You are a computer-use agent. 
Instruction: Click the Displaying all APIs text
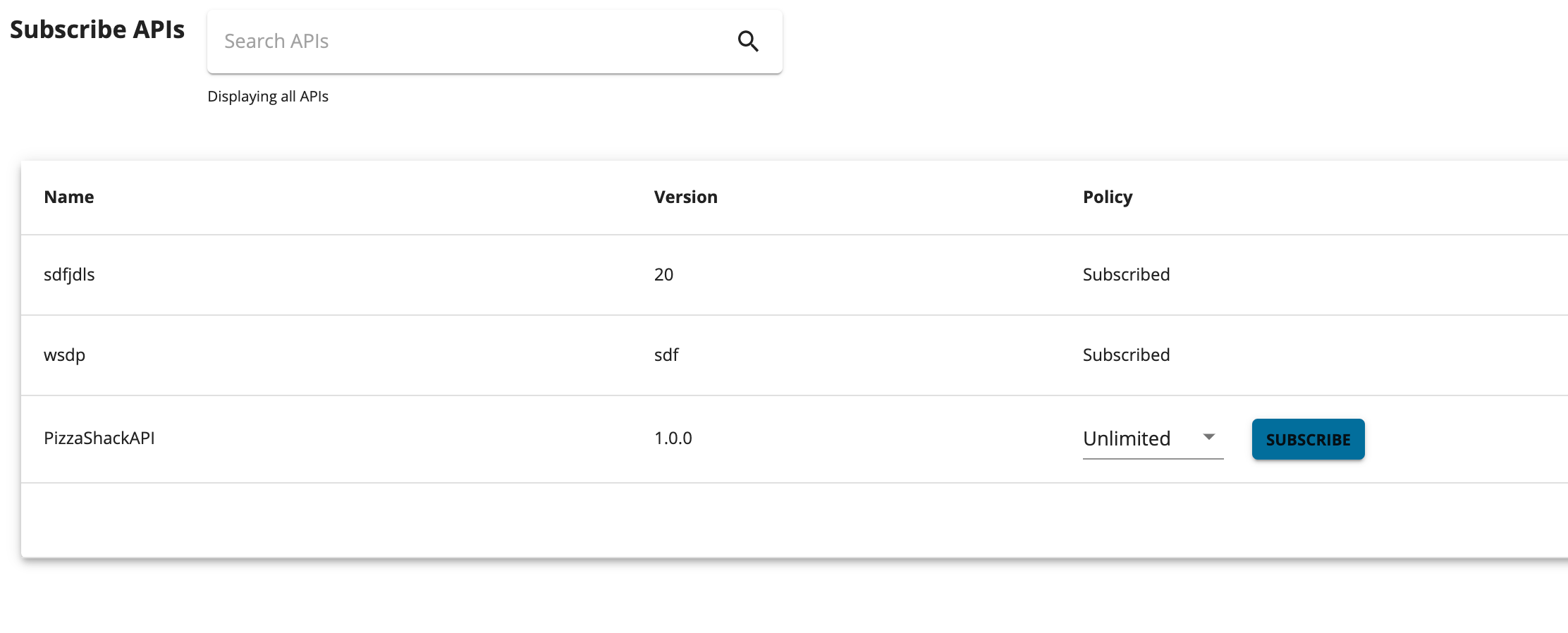[x=268, y=96]
